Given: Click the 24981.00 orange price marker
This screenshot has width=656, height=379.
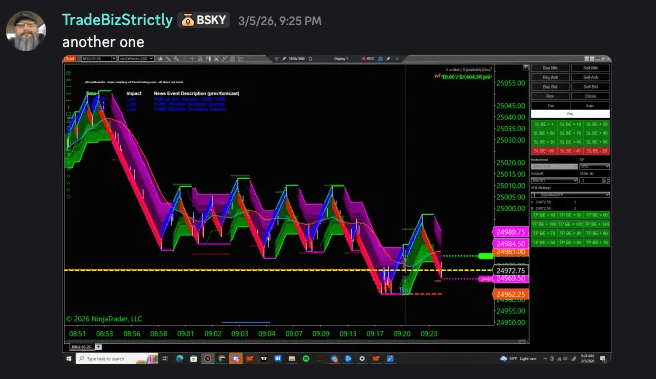Looking at the screenshot, I should (x=510, y=252).
